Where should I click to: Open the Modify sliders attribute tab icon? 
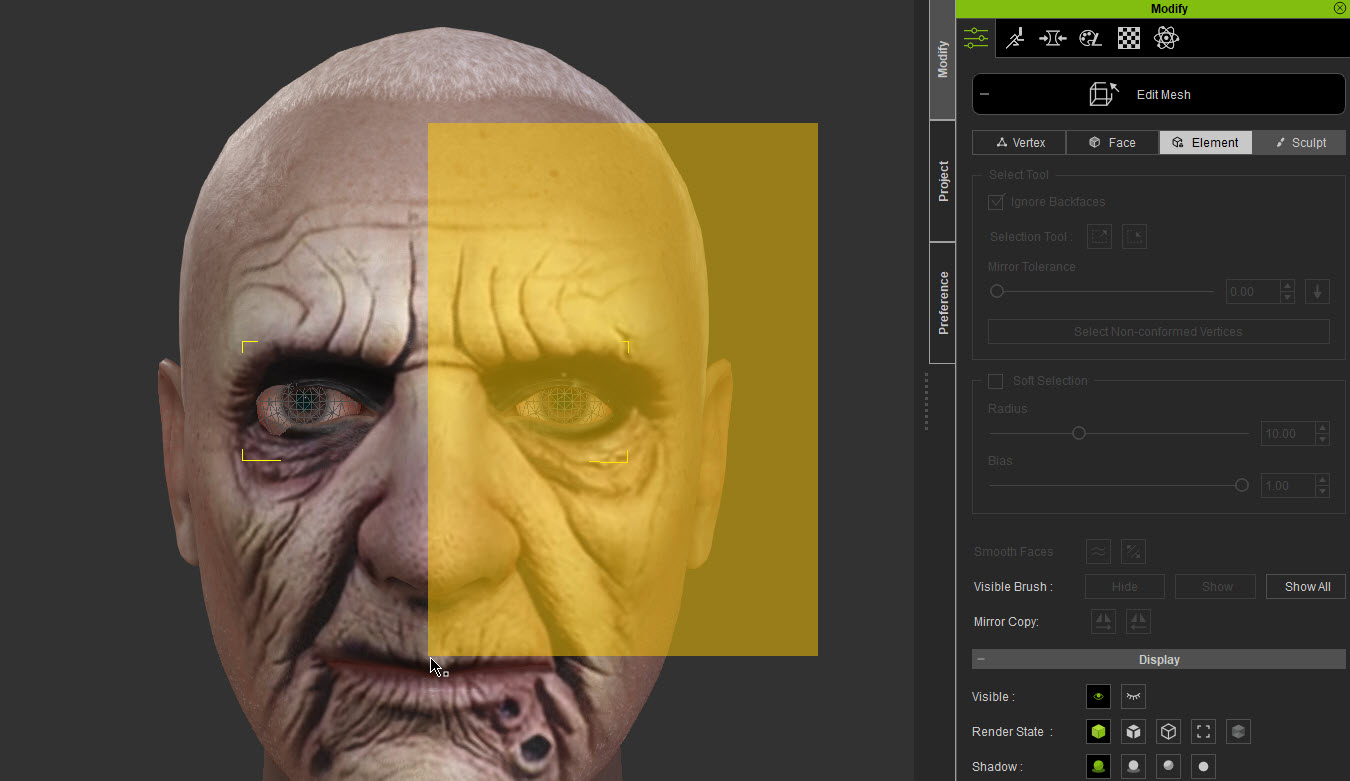coord(976,38)
